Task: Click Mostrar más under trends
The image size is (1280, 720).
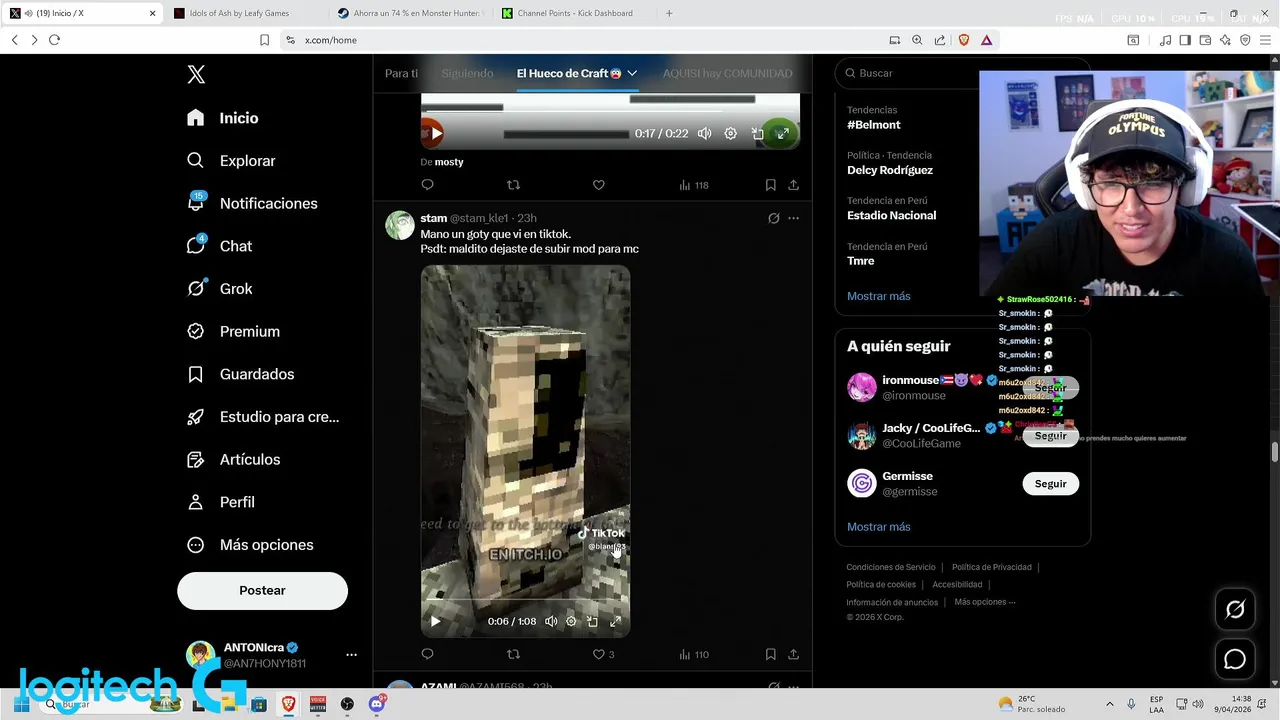Action: 878,296
